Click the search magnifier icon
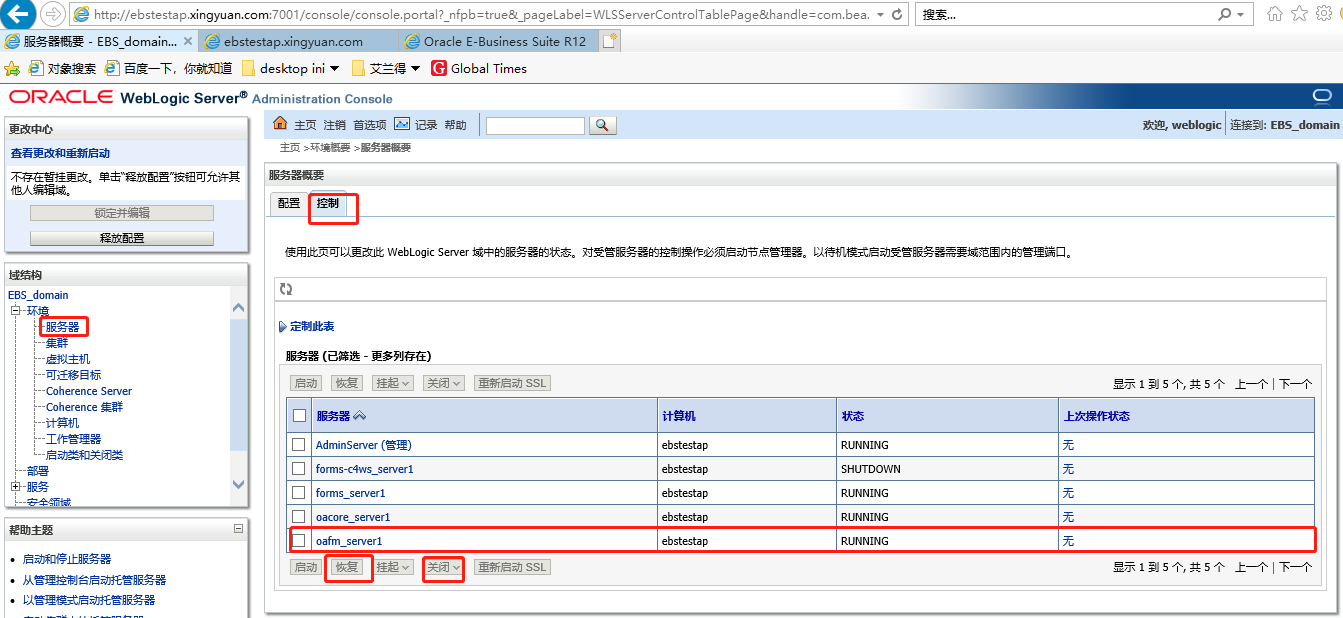The width and height of the screenshot is (1343, 618). 601,126
